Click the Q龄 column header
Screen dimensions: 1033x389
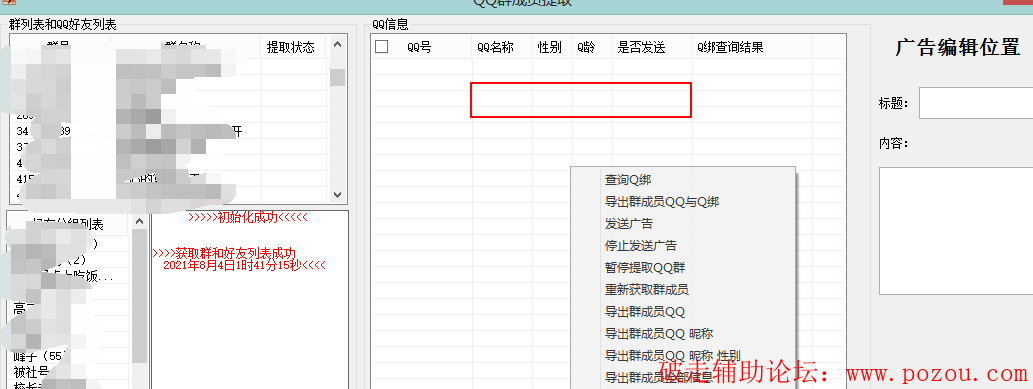[586, 47]
